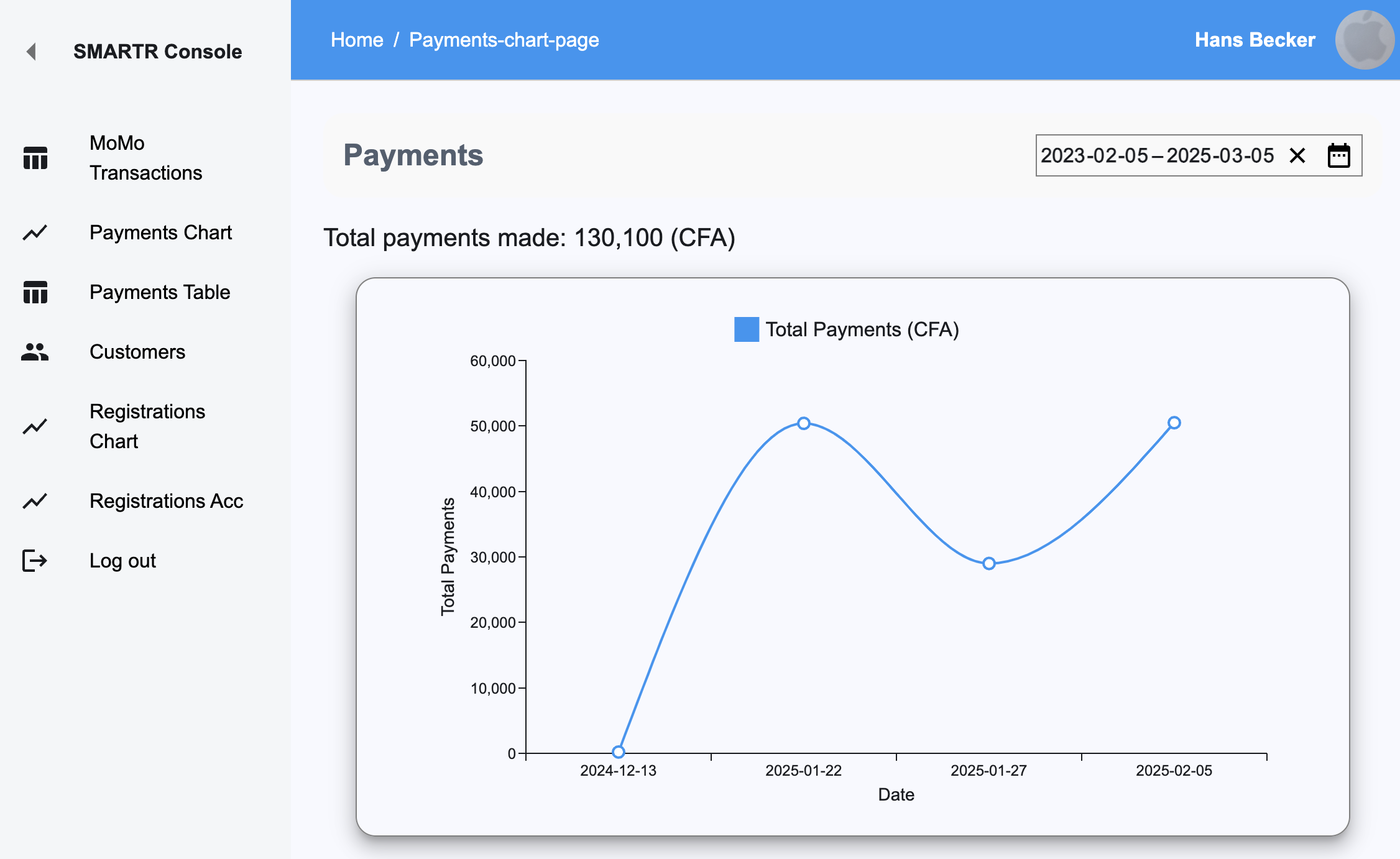
Task: Click the Customers sidebar link
Action: (137, 351)
